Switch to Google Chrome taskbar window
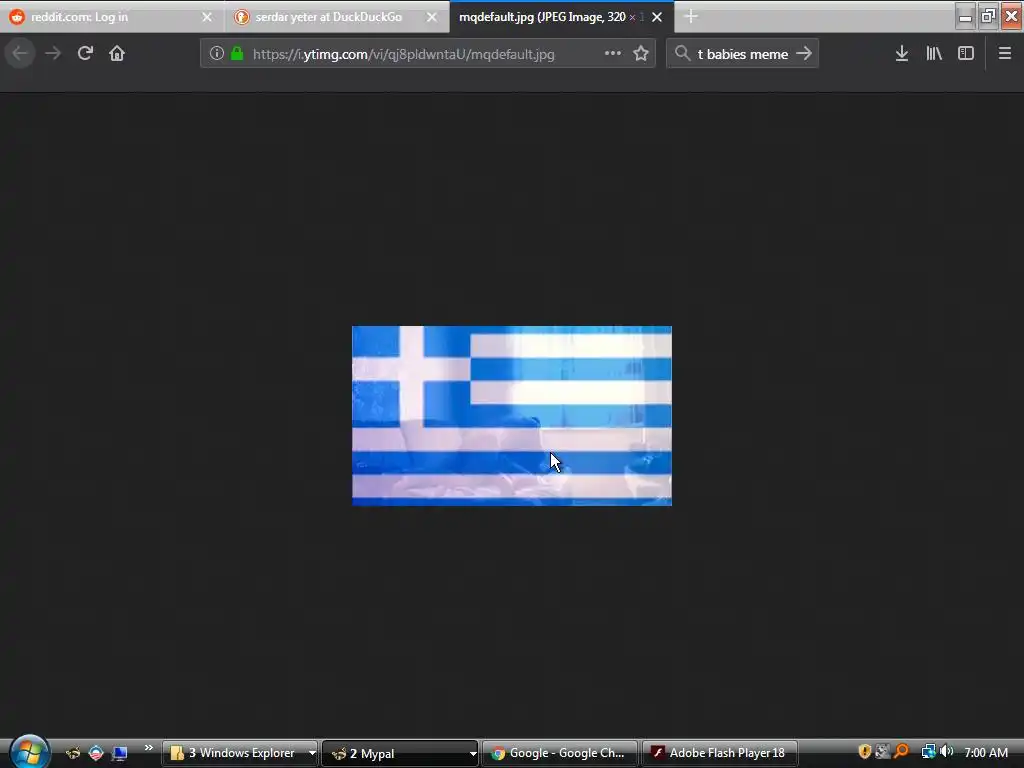The height and width of the screenshot is (768, 1024). [560, 753]
